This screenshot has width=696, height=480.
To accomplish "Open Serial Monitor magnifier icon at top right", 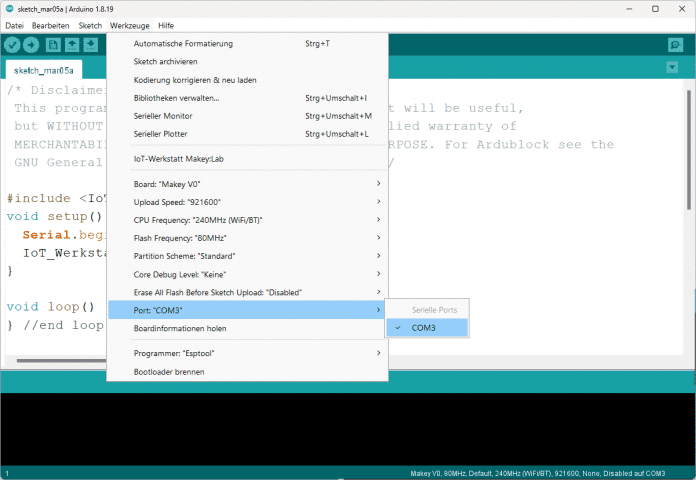I will pyautogui.click(x=675, y=45).
